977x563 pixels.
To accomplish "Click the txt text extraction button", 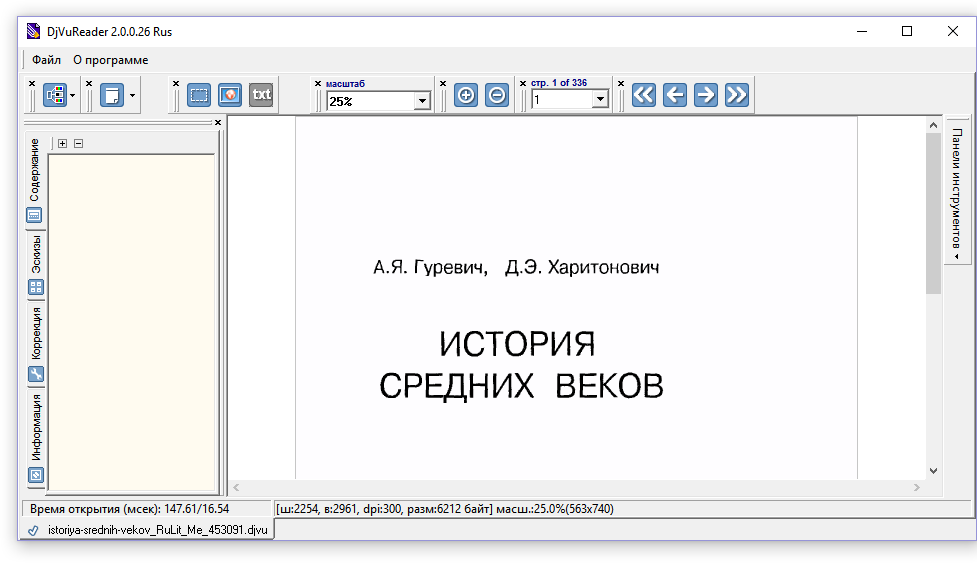I will point(261,95).
